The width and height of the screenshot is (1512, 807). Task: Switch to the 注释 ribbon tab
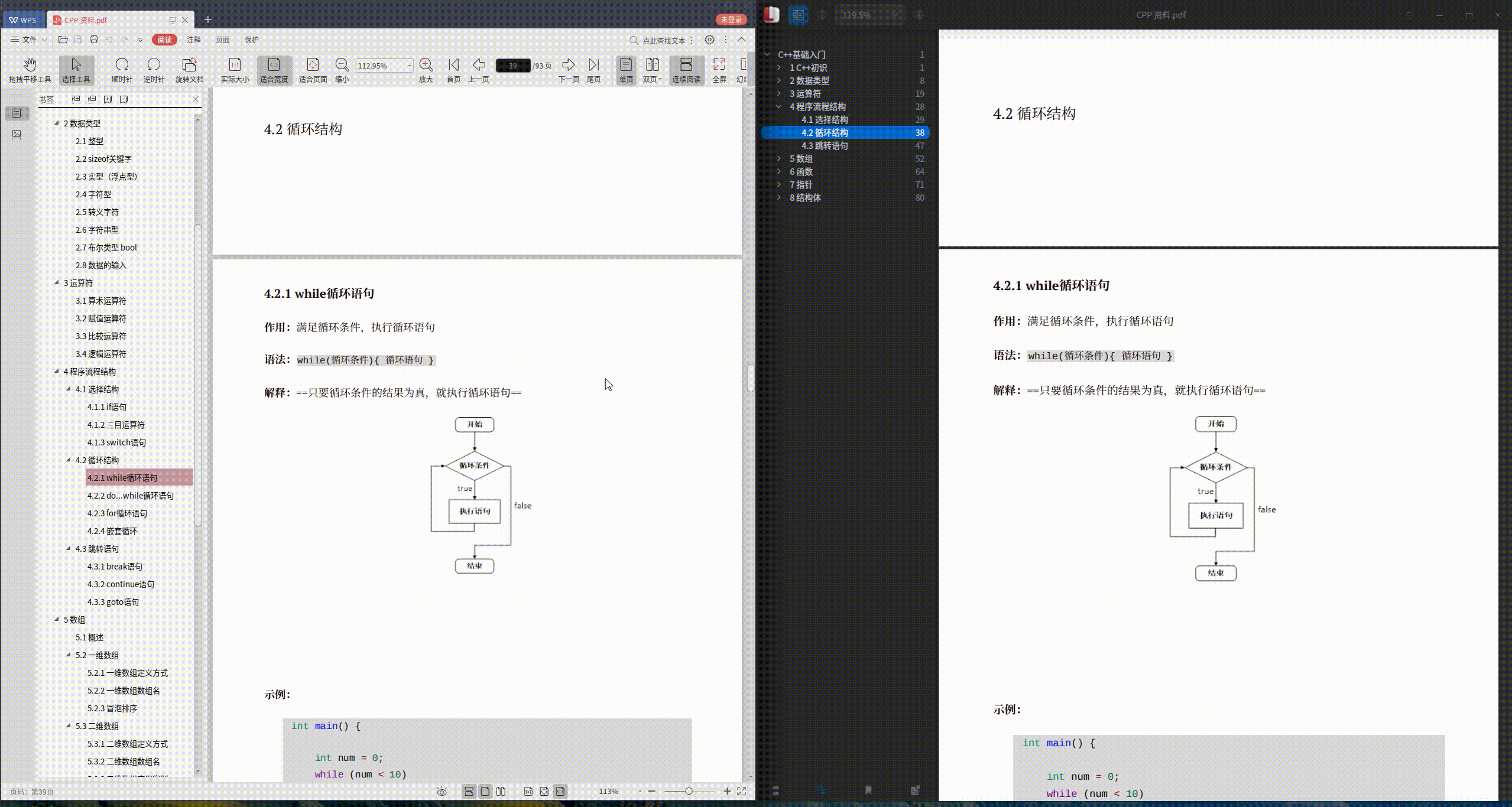point(194,40)
